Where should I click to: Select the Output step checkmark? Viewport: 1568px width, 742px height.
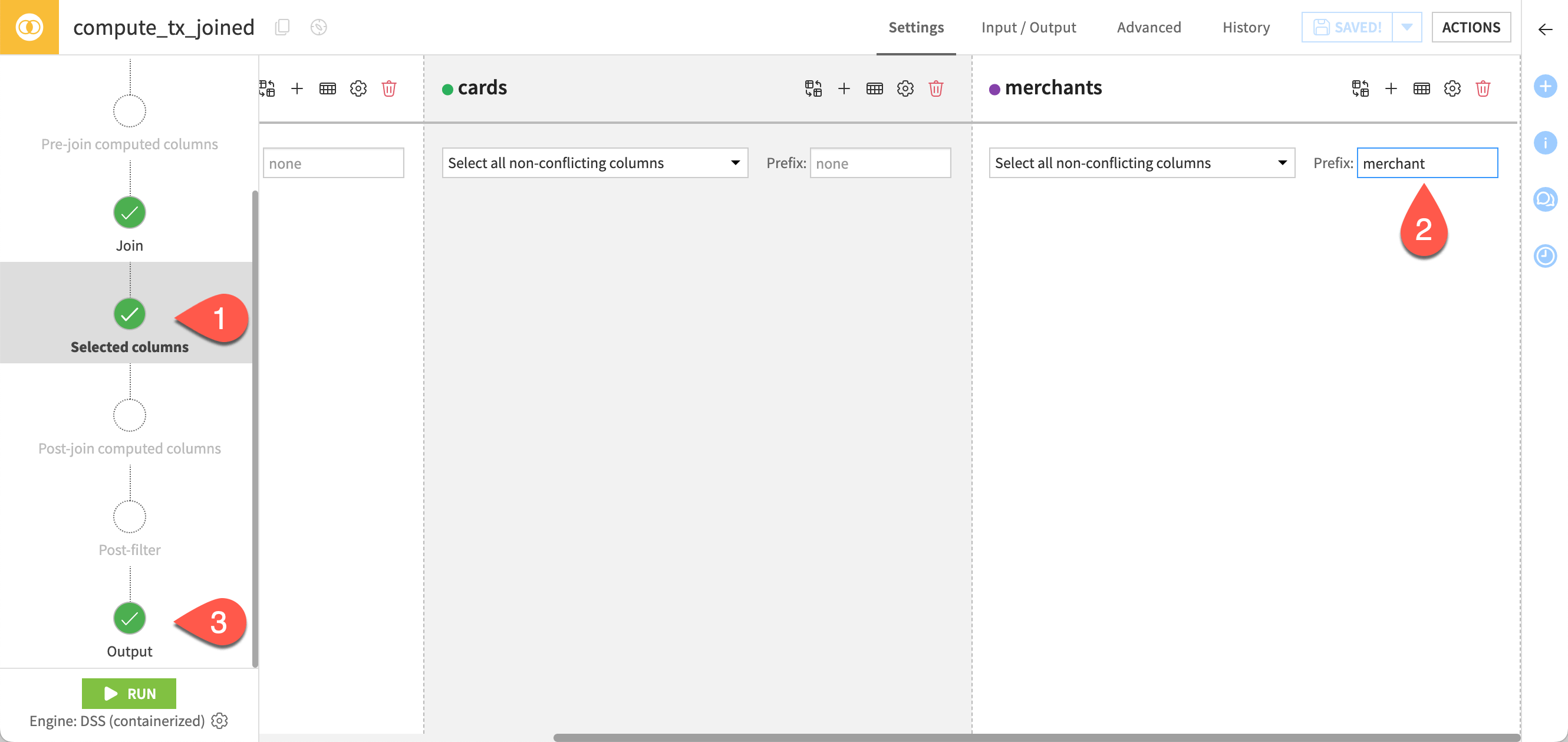(129, 618)
